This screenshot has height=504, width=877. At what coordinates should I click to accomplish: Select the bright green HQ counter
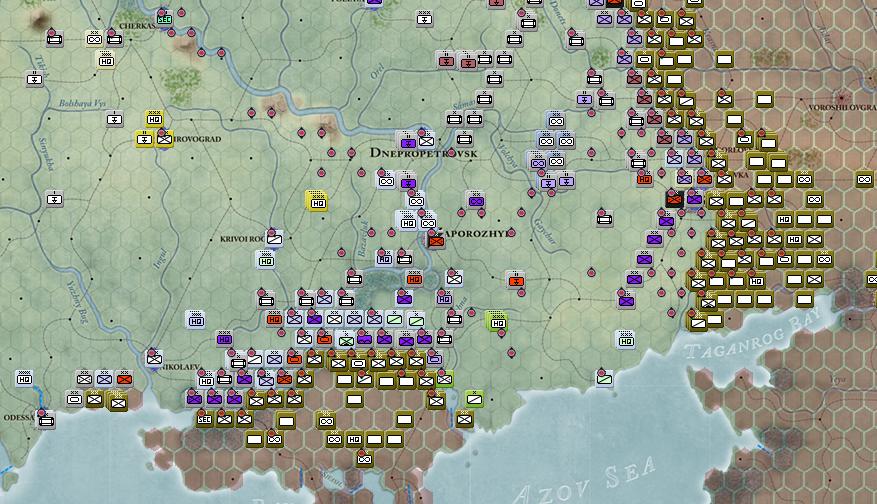[497, 322]
